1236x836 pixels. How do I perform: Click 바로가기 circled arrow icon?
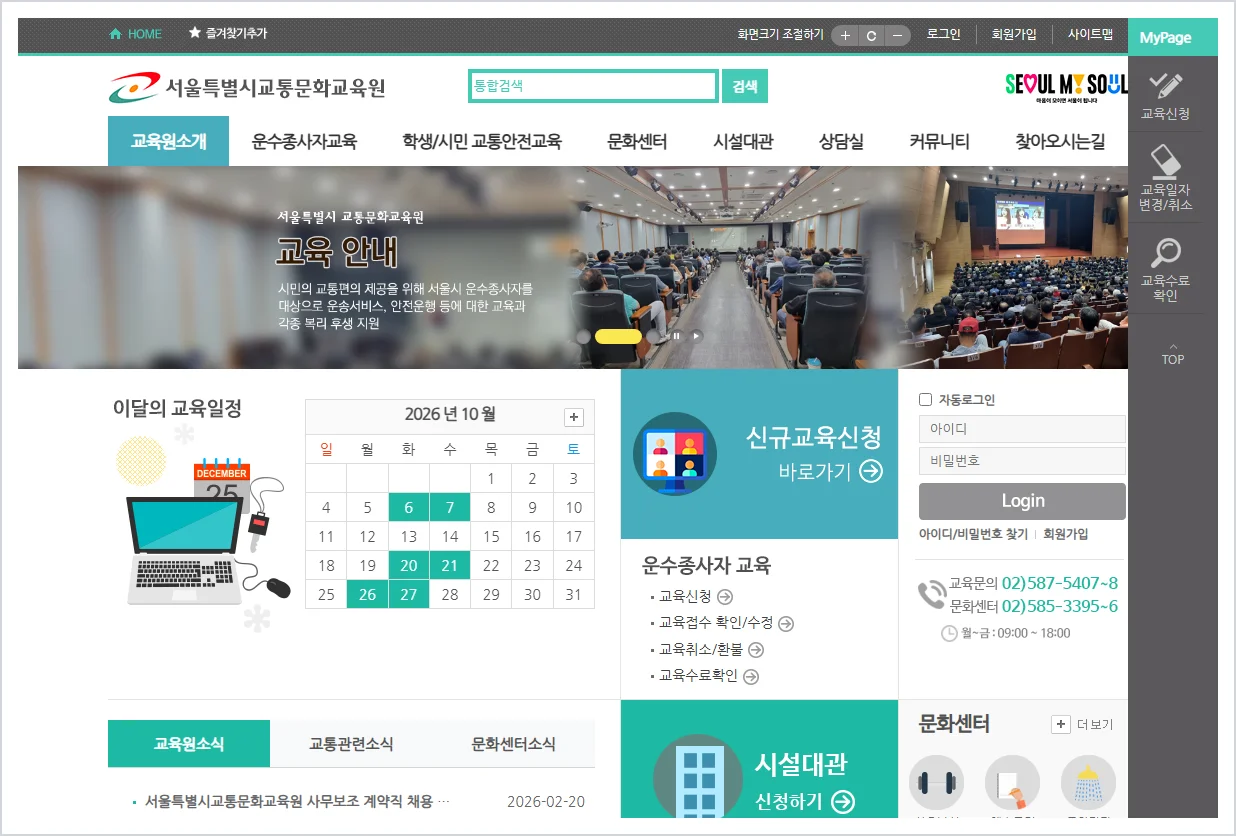(871, 471)
